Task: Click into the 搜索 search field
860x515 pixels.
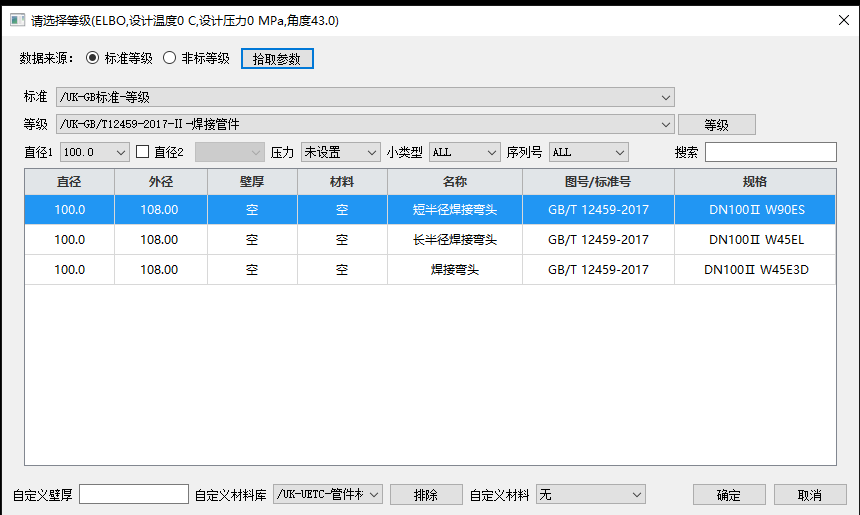Action: click(770, 152)
